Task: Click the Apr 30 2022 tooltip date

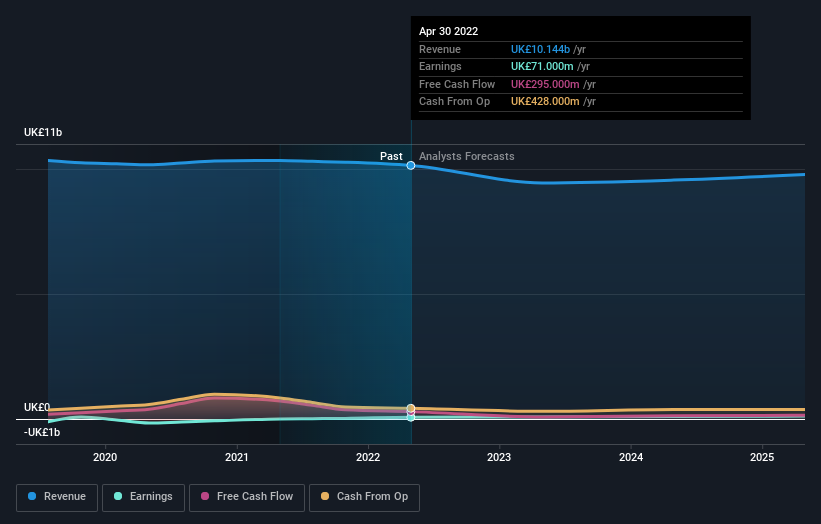Action: point(448,31)
